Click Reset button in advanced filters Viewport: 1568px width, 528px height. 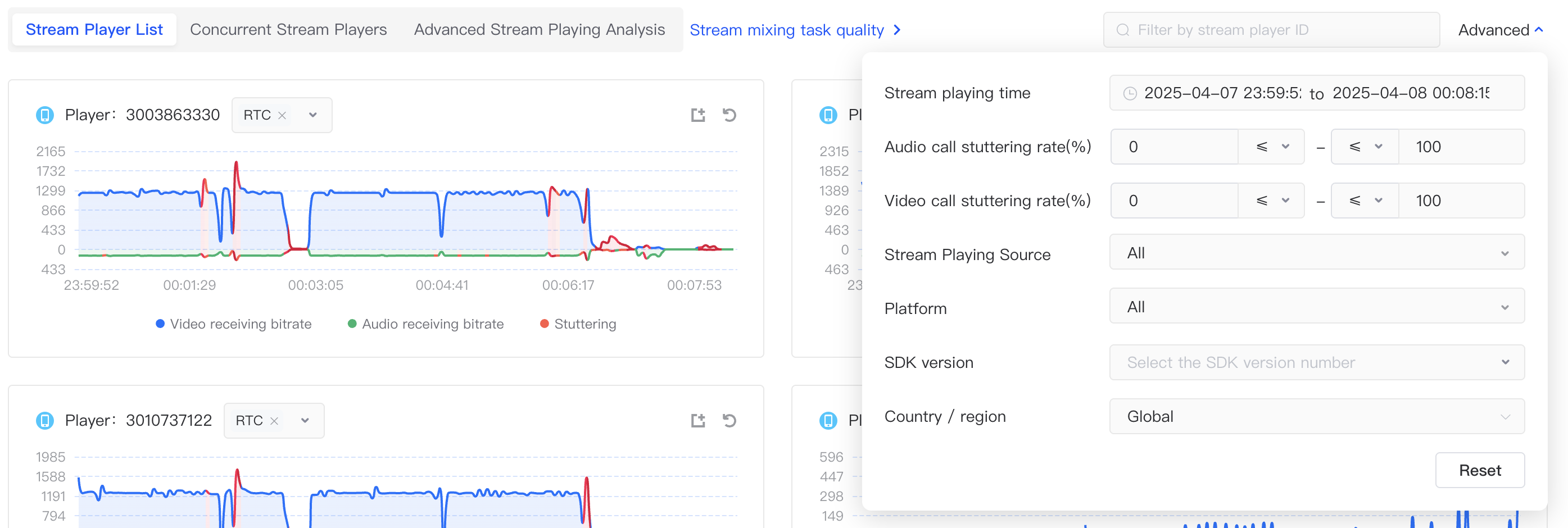point(1479,470)
